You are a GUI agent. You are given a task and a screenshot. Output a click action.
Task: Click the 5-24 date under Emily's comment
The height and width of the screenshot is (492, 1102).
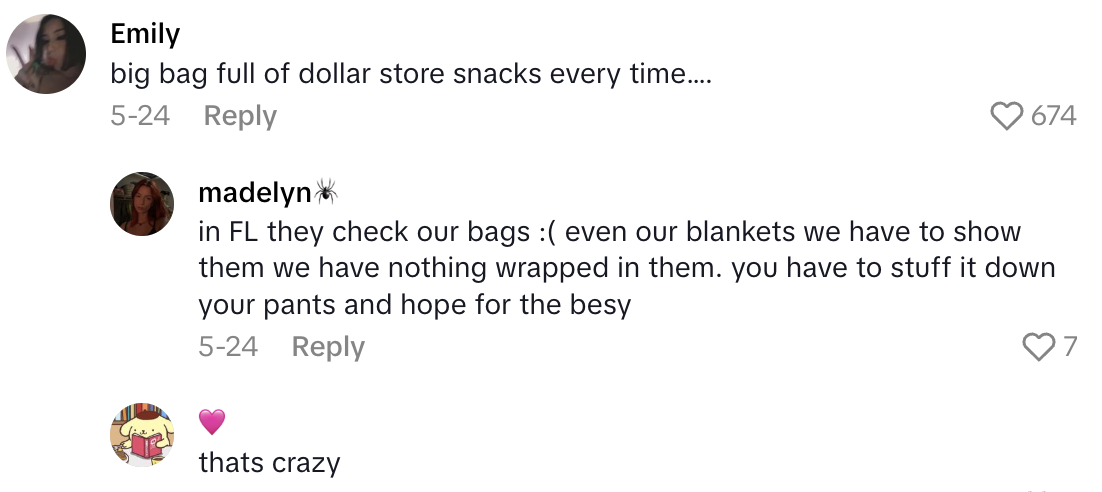pos(140,116)
